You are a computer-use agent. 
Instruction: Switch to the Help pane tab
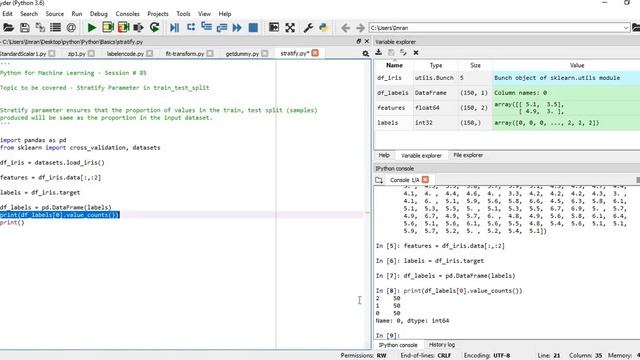pos(384,155)
